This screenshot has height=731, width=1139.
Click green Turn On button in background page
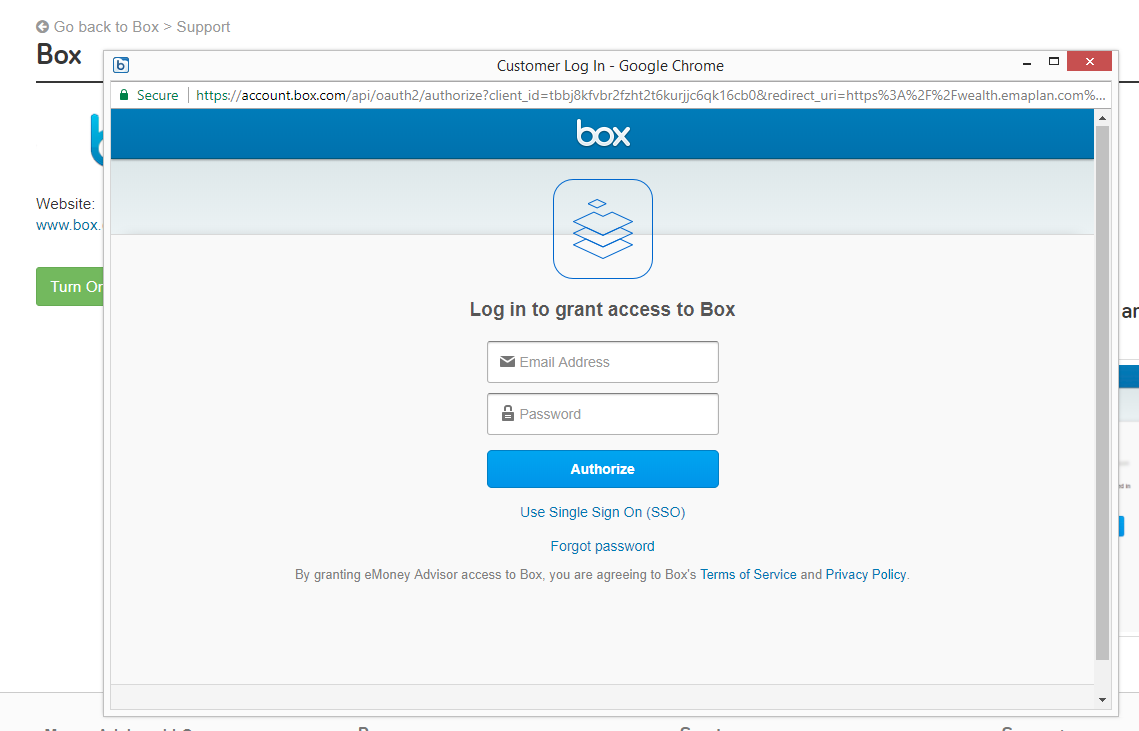(70, 286)
